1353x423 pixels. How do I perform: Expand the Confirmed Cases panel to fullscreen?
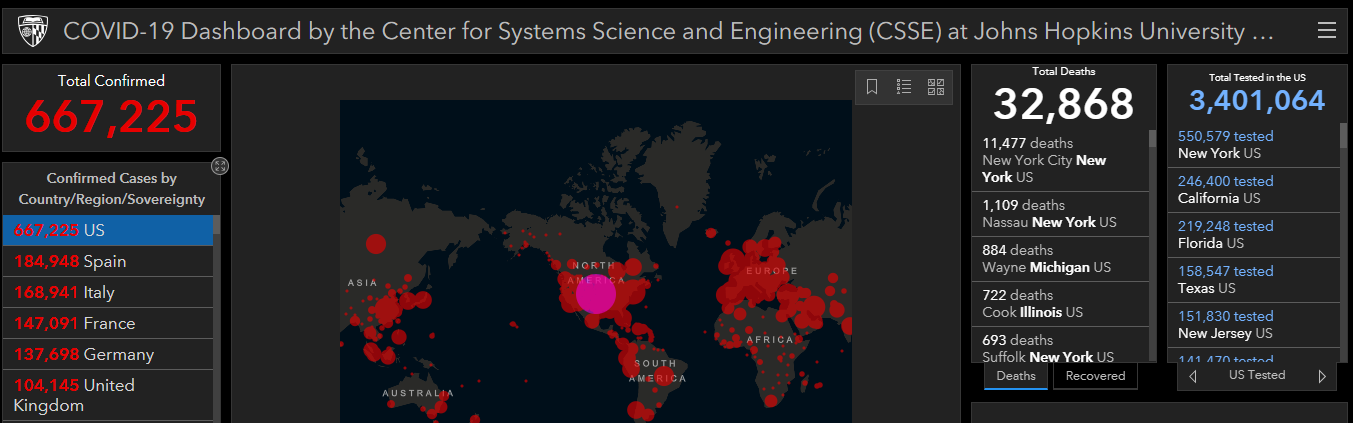click(221, 166)
